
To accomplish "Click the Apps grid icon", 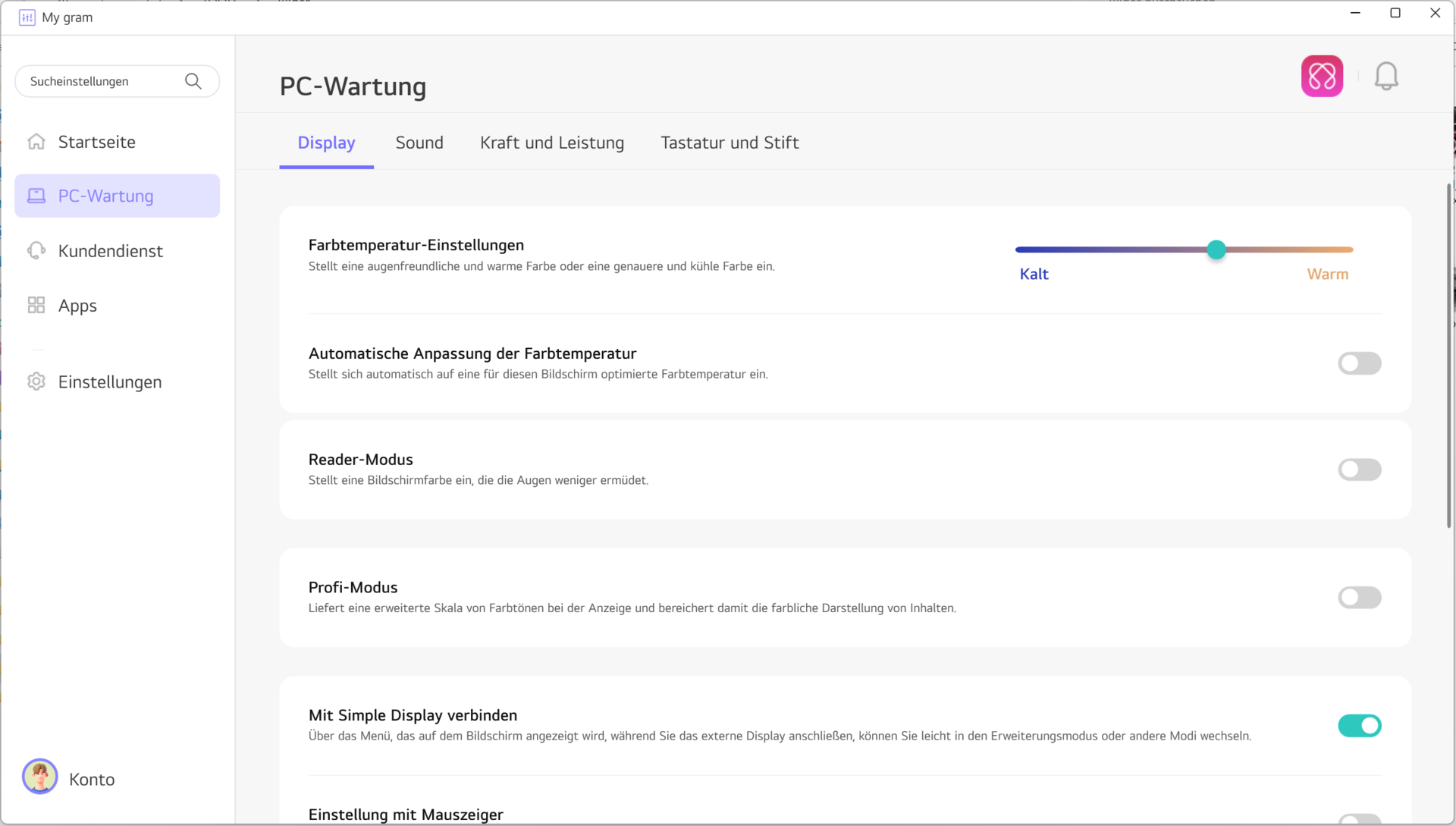I will tap(36, 306).
